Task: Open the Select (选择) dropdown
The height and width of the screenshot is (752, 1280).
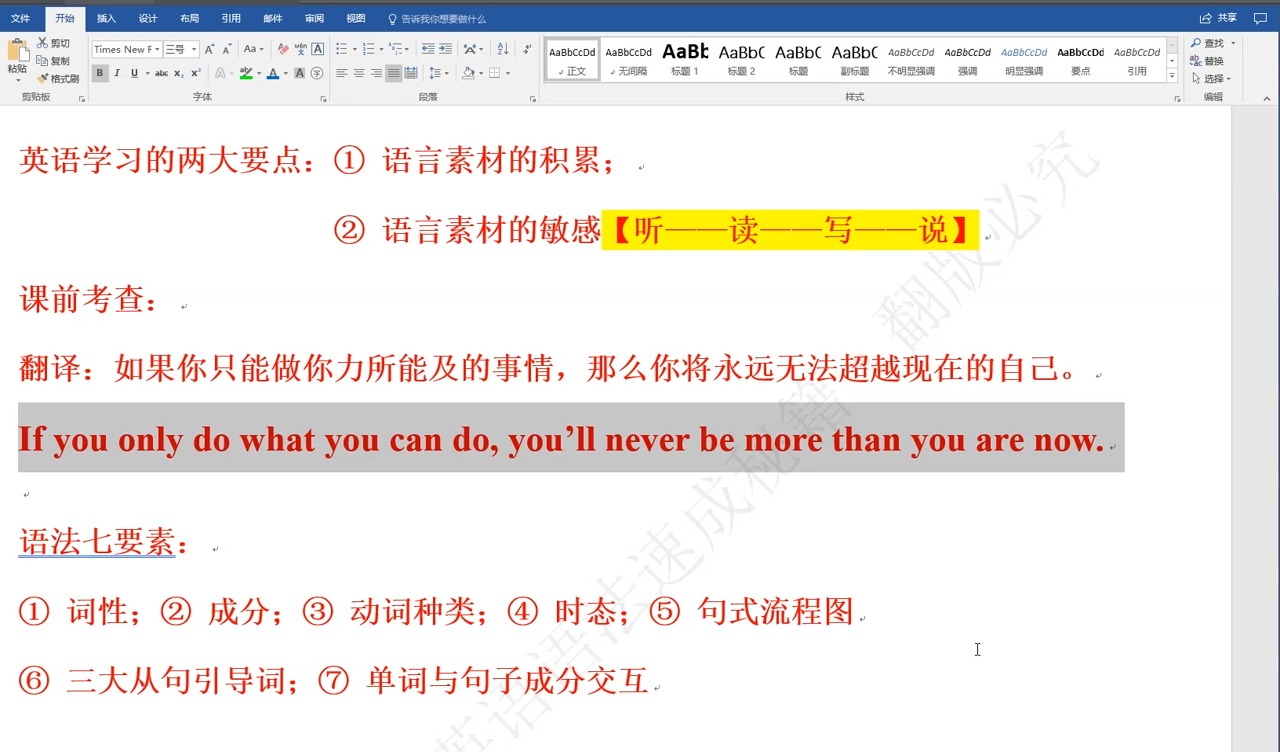Action: tap(1212, 79)
